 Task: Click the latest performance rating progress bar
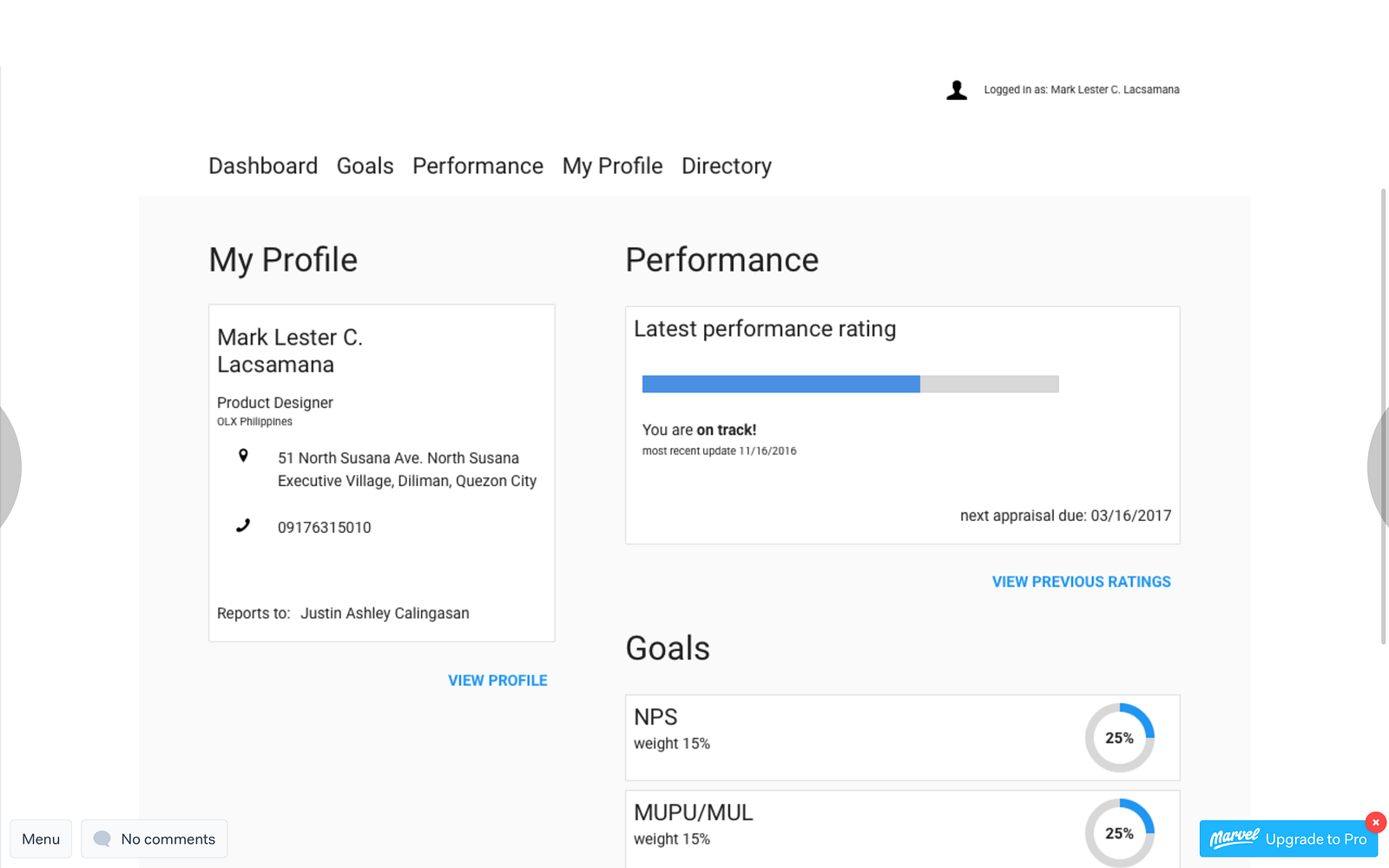click(x=850, y=384)
